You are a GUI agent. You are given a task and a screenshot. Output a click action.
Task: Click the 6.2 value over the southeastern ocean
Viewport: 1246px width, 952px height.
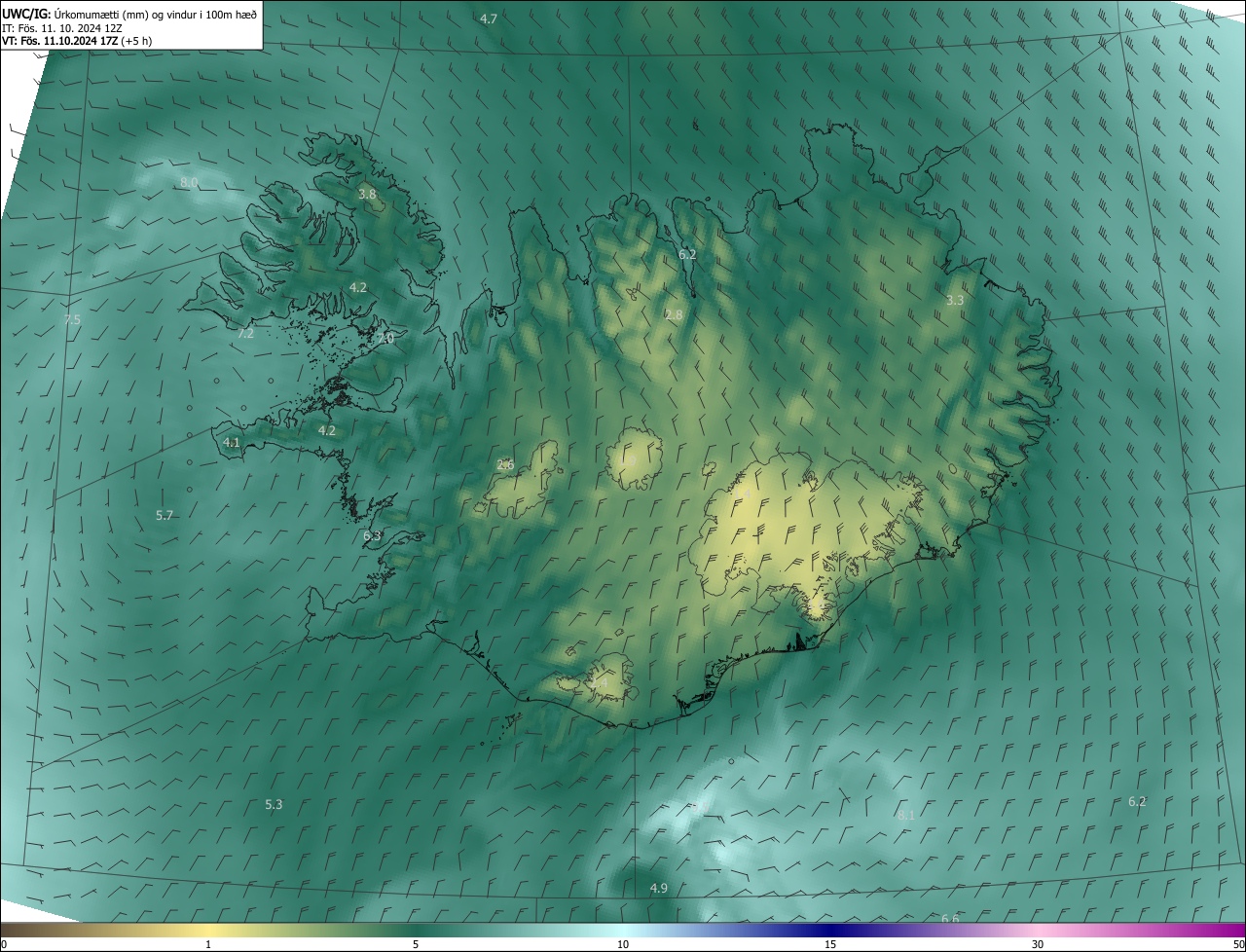pyautogui.click(x=1137, y=801)
